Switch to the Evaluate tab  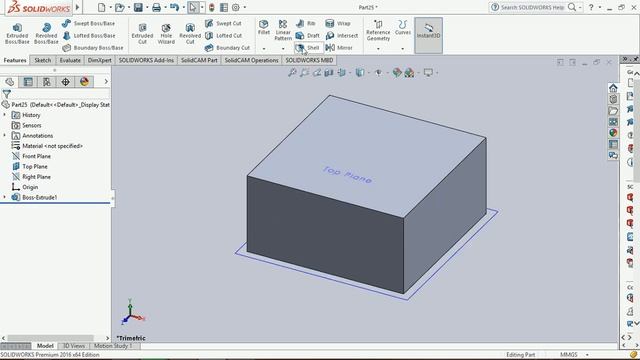pyautogui.click(x=70, y=60)
